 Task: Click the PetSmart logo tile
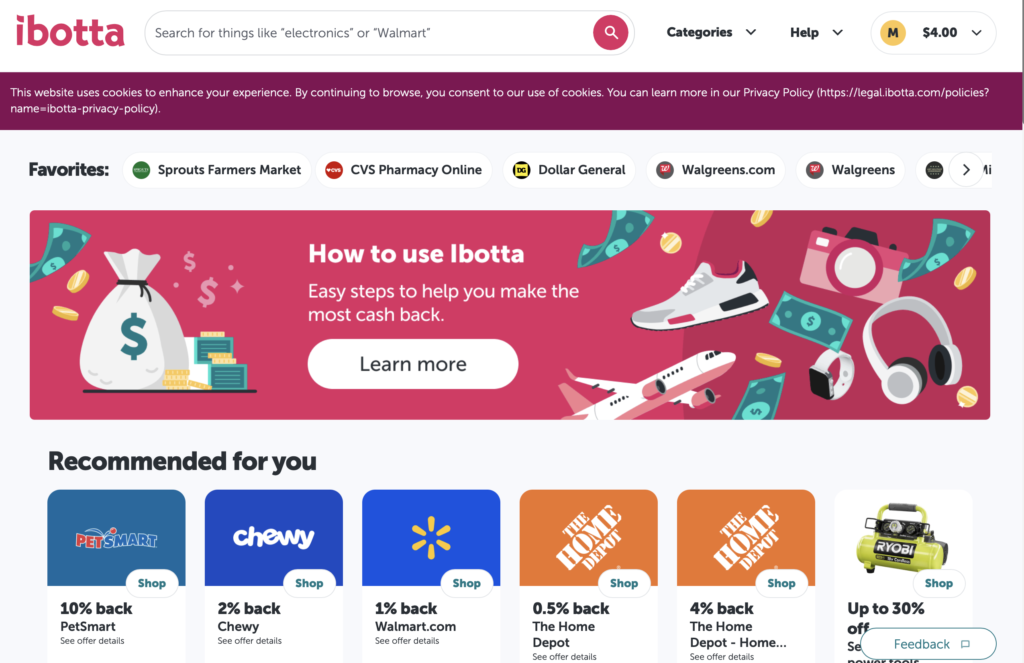point(116,537)
